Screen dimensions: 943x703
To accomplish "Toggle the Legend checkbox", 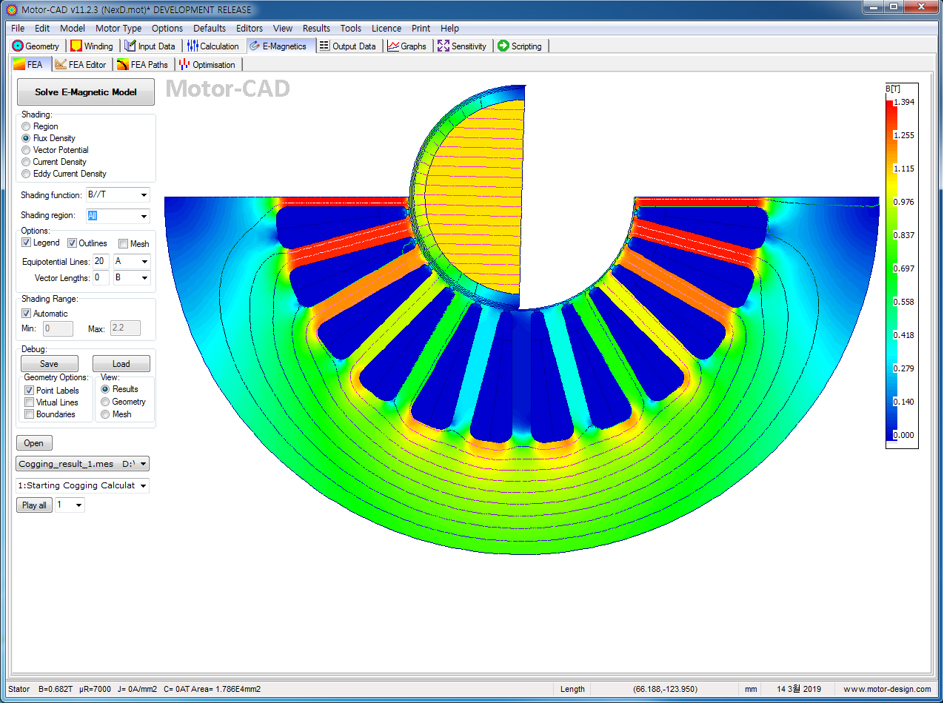I will click(26, 242).
